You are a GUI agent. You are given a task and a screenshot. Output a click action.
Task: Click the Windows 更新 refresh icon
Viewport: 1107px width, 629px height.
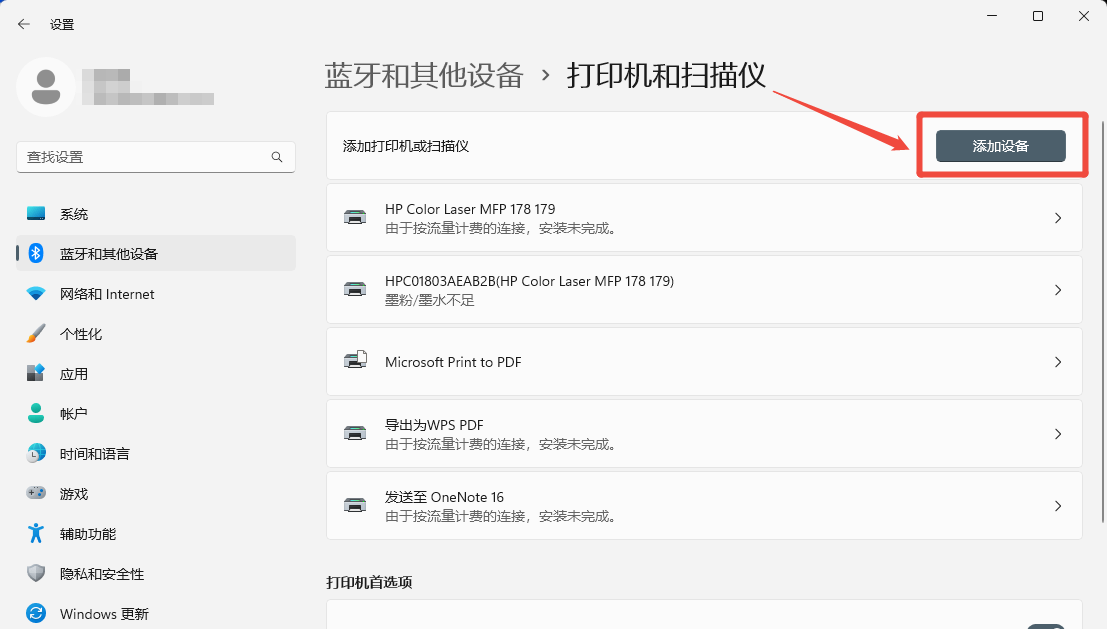tap(36, 613)
